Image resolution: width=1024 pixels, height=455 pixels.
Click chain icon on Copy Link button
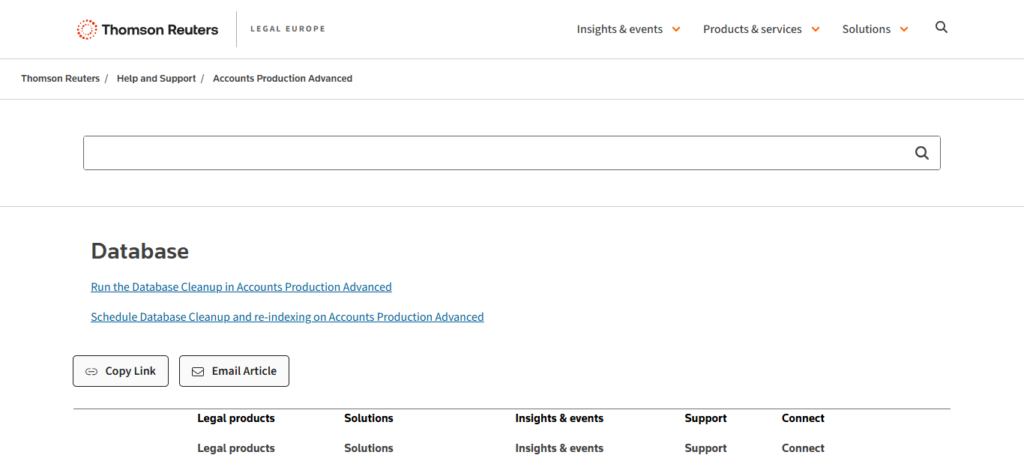click(x=91, y=371)
